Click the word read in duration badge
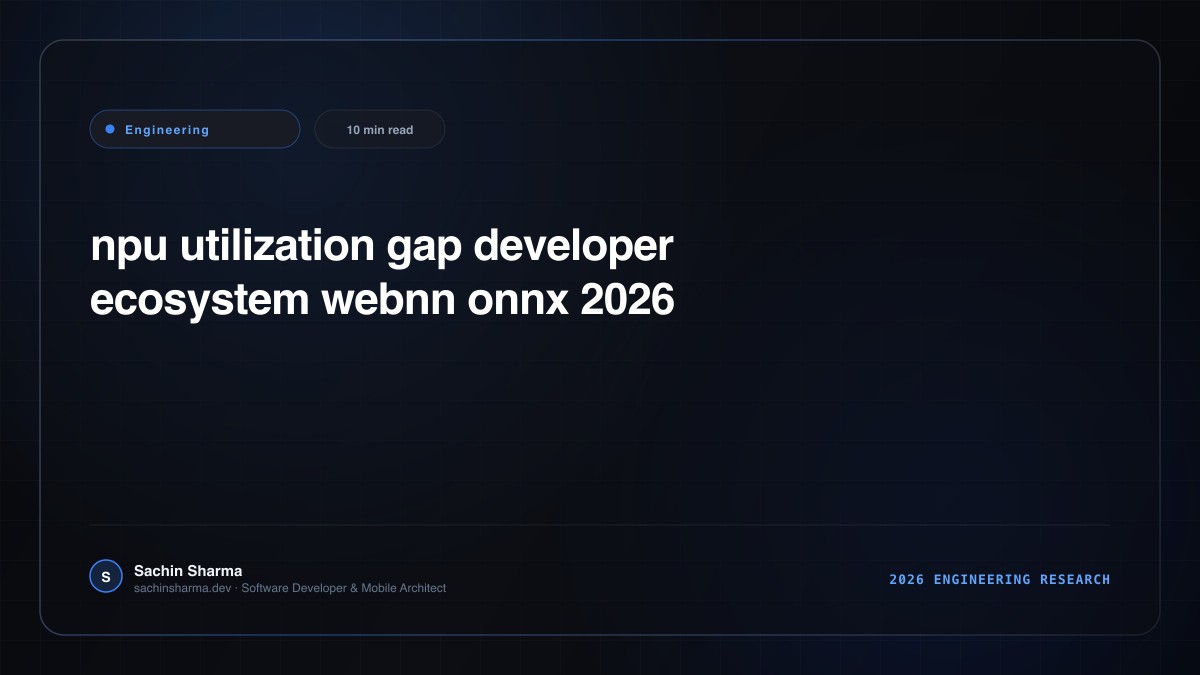 click(400, 130)
